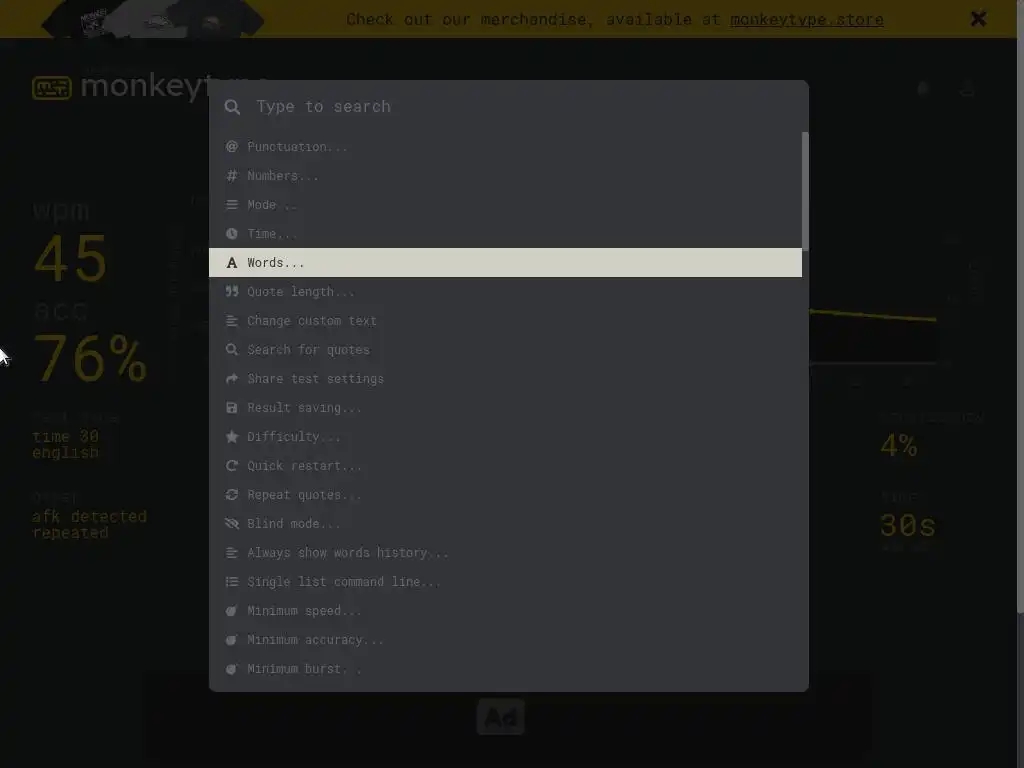Click the Minimum accuracy bomb icon
1024x768 pixels.
[x=232, y=639]
